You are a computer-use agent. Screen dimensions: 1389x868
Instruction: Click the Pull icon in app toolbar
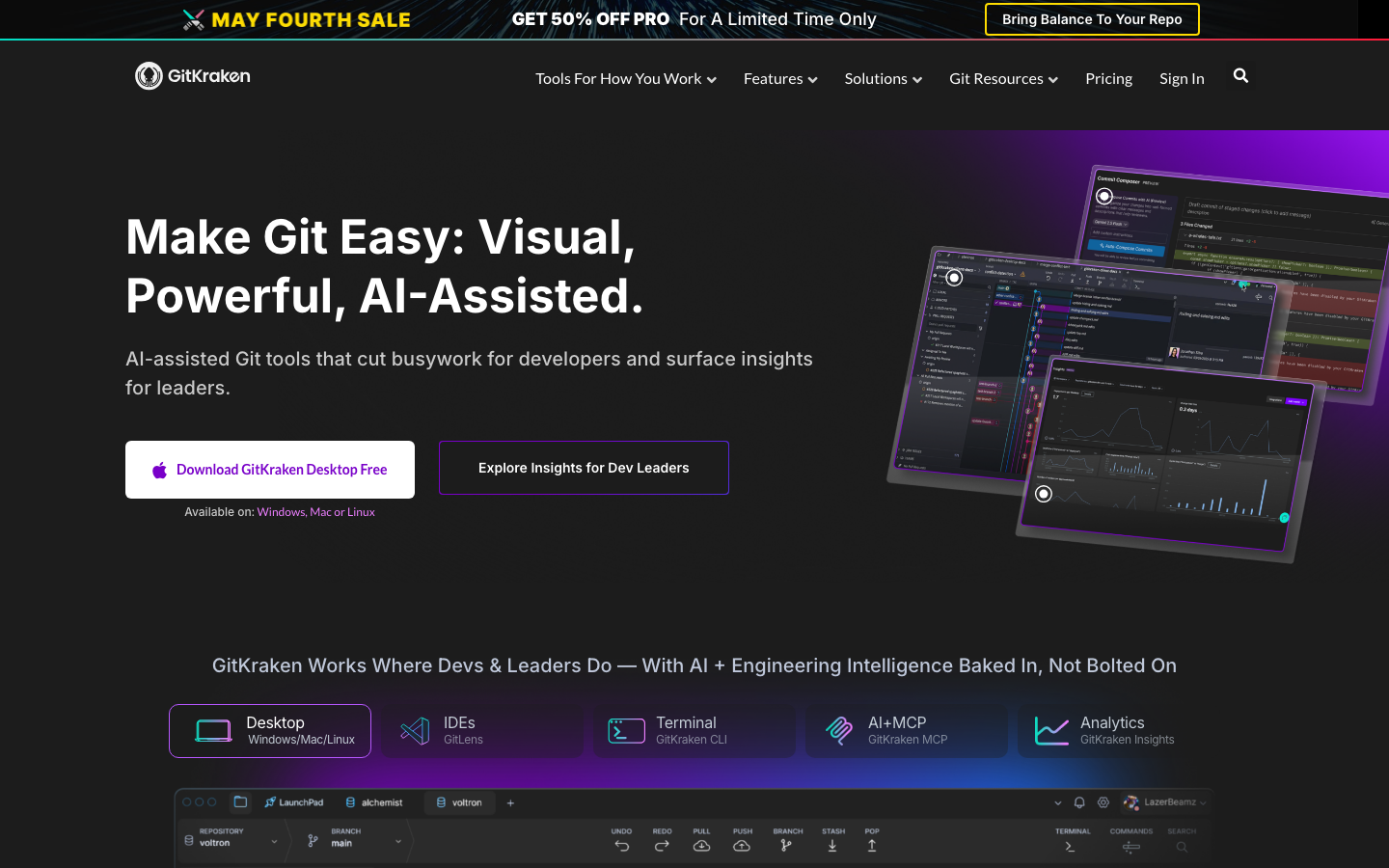(701, 846)
